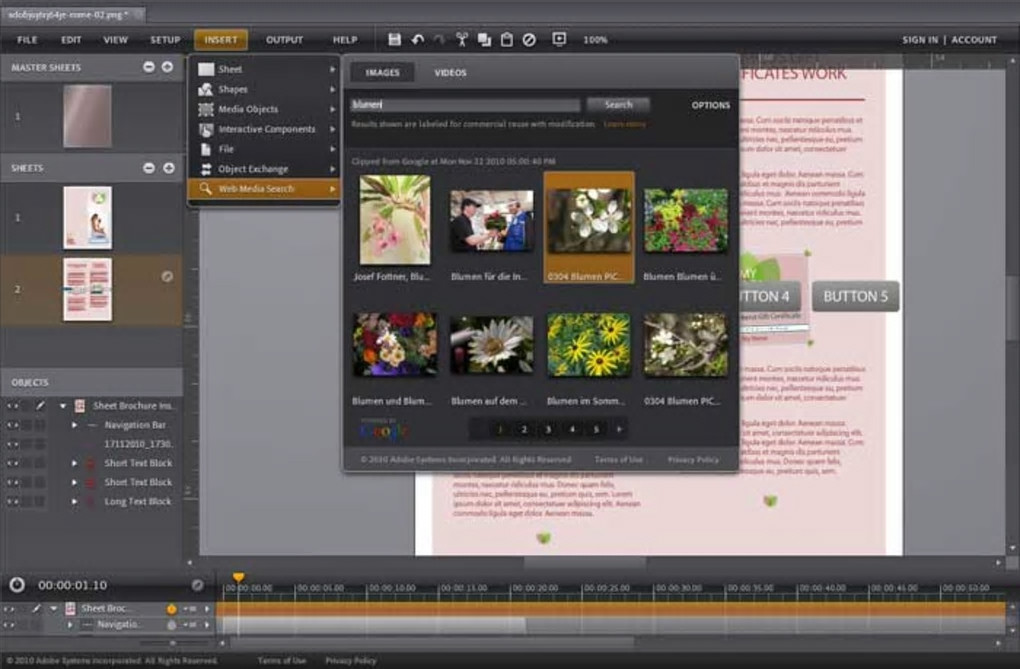This screenshot has height=669, width=1020.
Task: Go to results page 2
Action: point(524,429)
